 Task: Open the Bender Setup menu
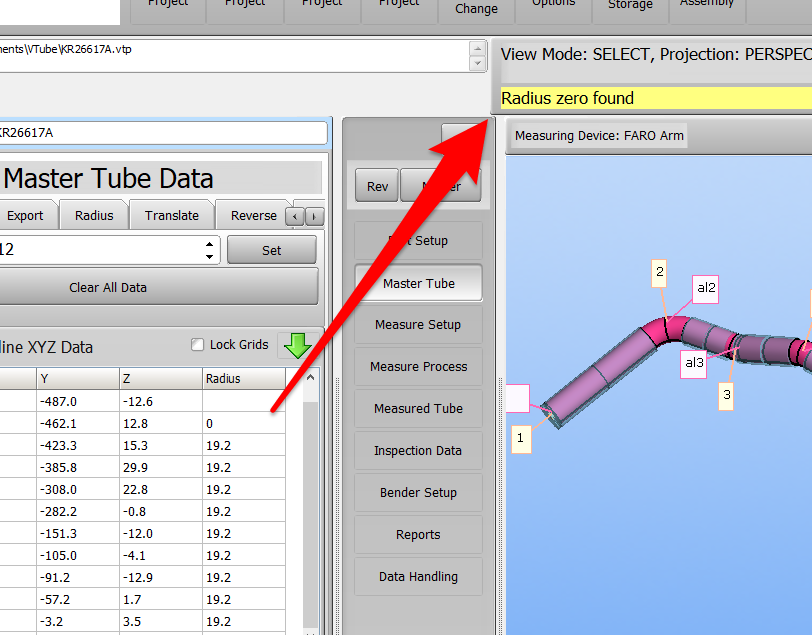[x=418, y=493]
